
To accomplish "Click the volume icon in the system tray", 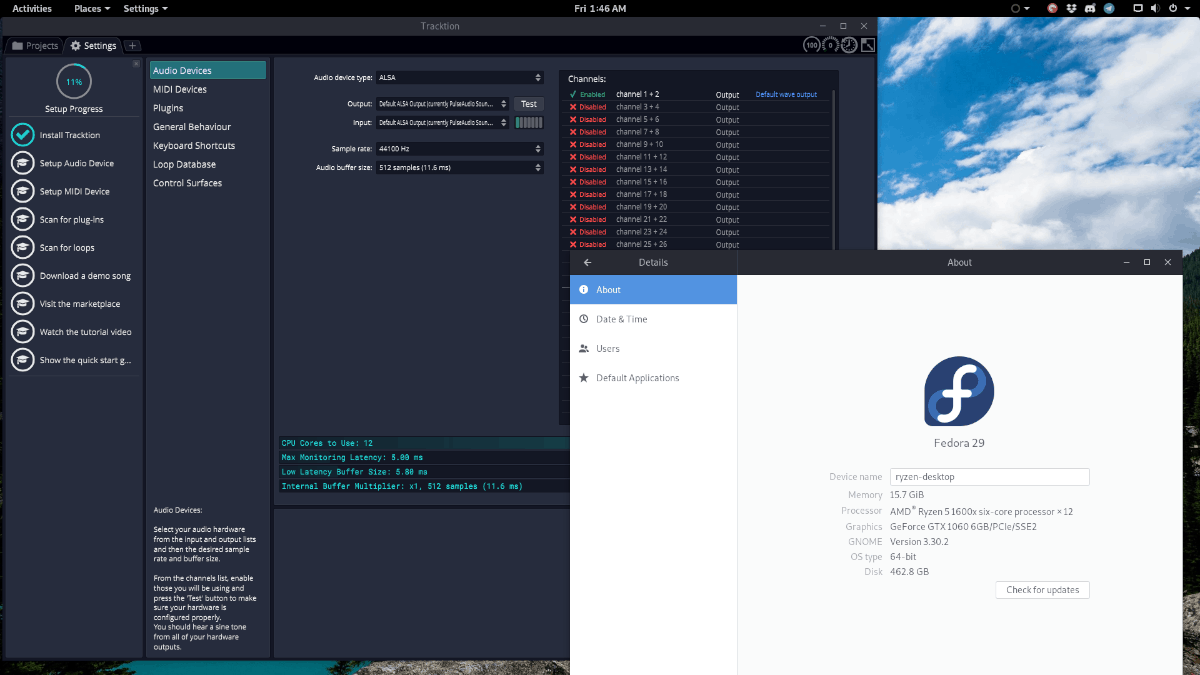I will point(1154,8).
